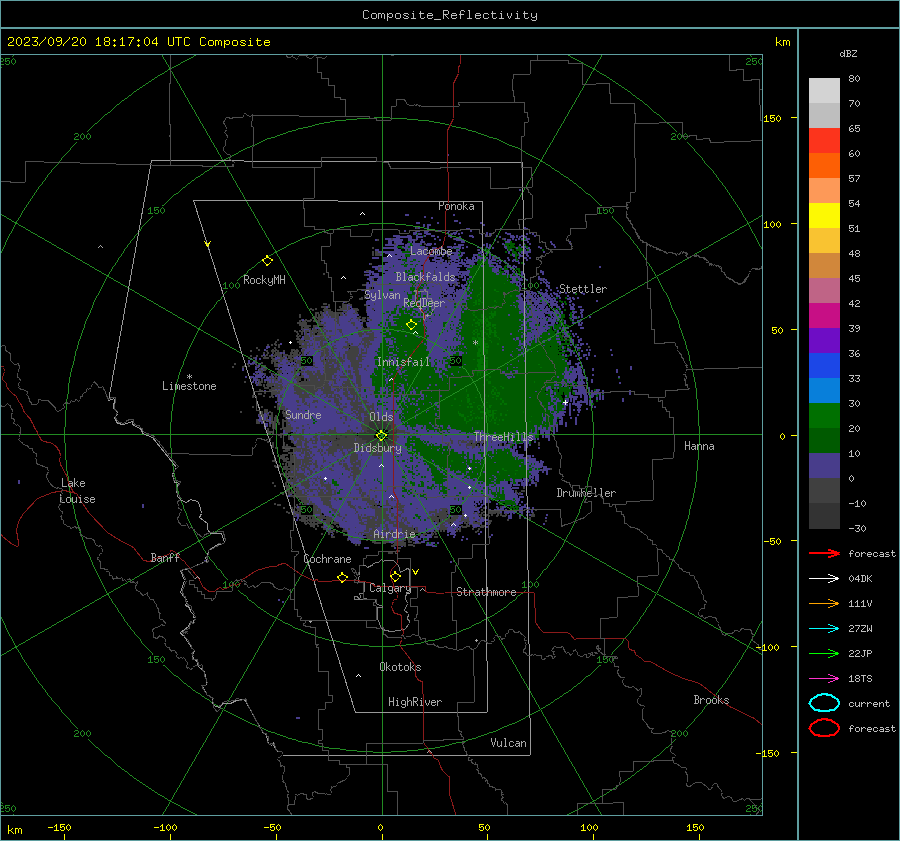Click the cyan current ellipse icon
The height and width of the screenshot is (841, 900).
[x=824, y=703]
